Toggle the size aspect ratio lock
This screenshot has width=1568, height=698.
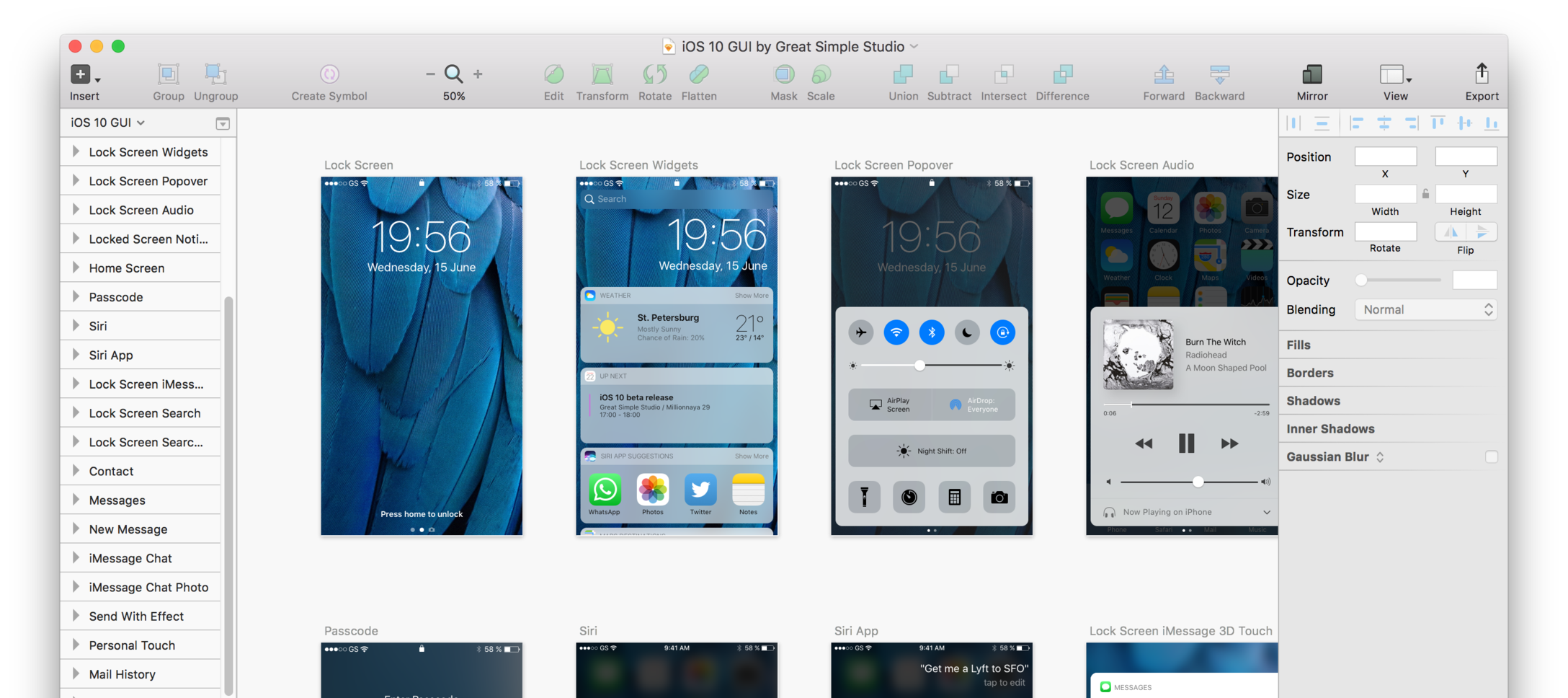1425,194
